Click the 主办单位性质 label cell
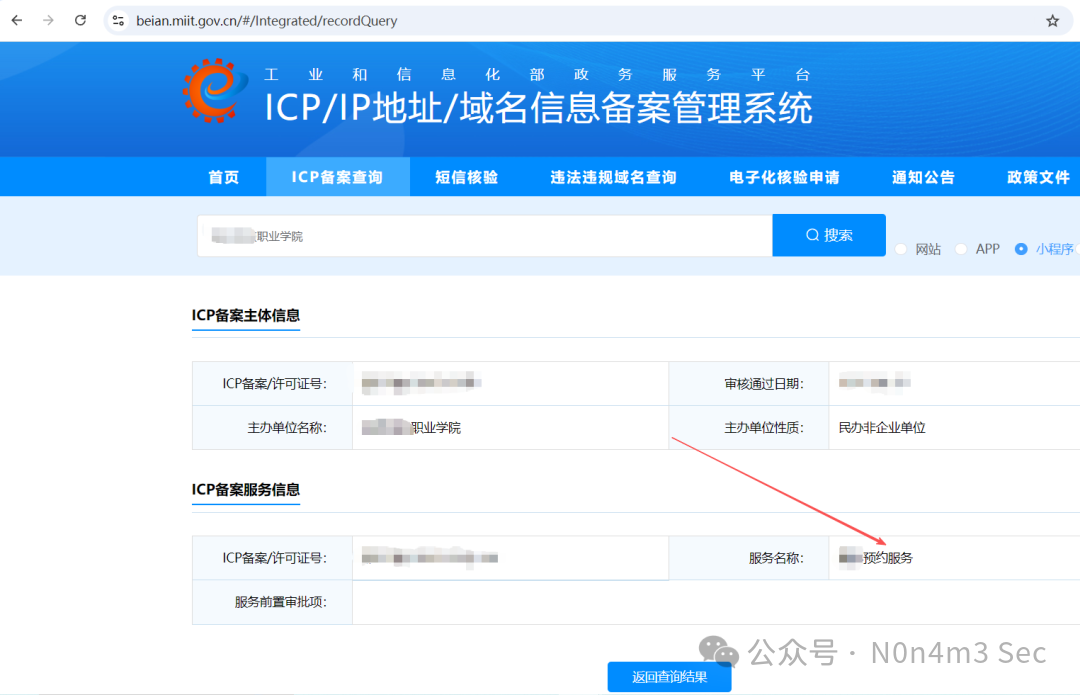The width and height of the screenshot is (1080, 695). click(749, 428)
